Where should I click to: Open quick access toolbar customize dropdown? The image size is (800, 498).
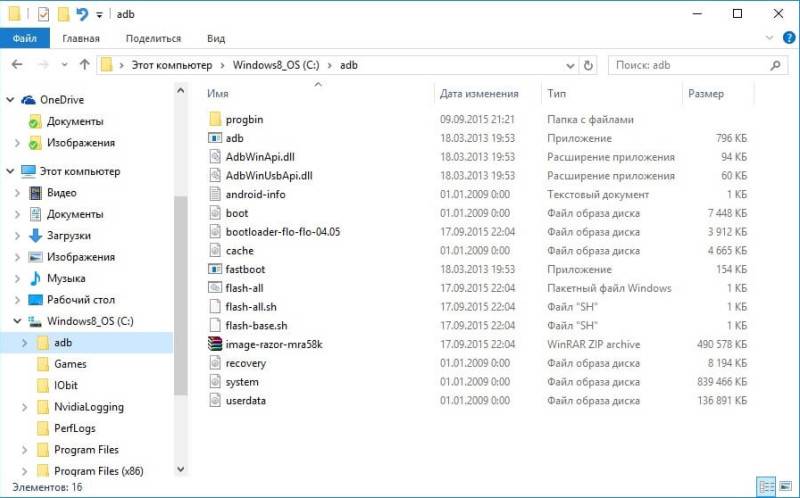click(98, 15)
